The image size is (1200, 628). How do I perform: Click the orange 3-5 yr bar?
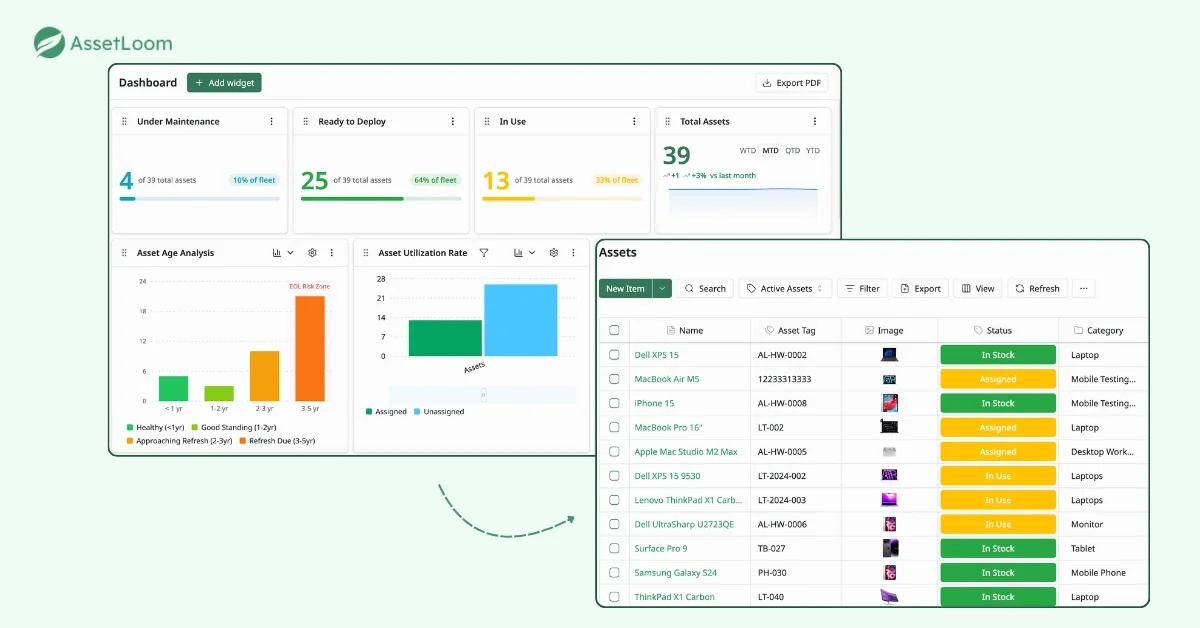(x=309, y=348)
